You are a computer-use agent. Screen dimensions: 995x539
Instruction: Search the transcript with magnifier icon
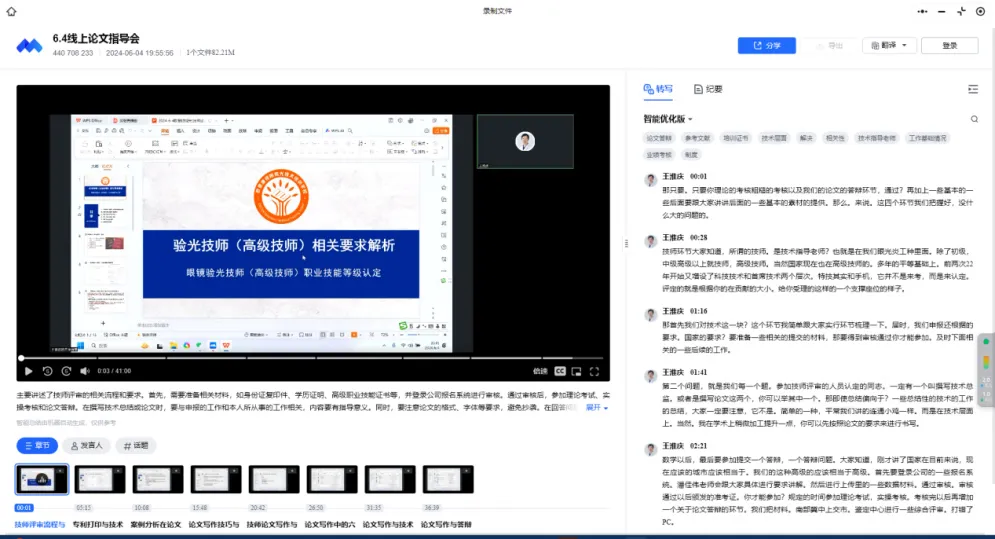974,119
